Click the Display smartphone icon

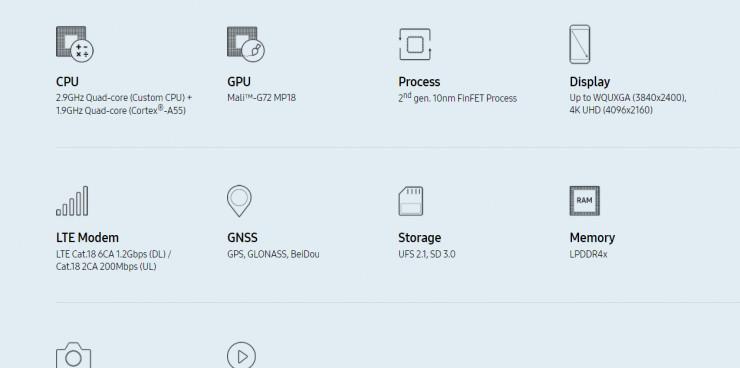coord(580,44)
